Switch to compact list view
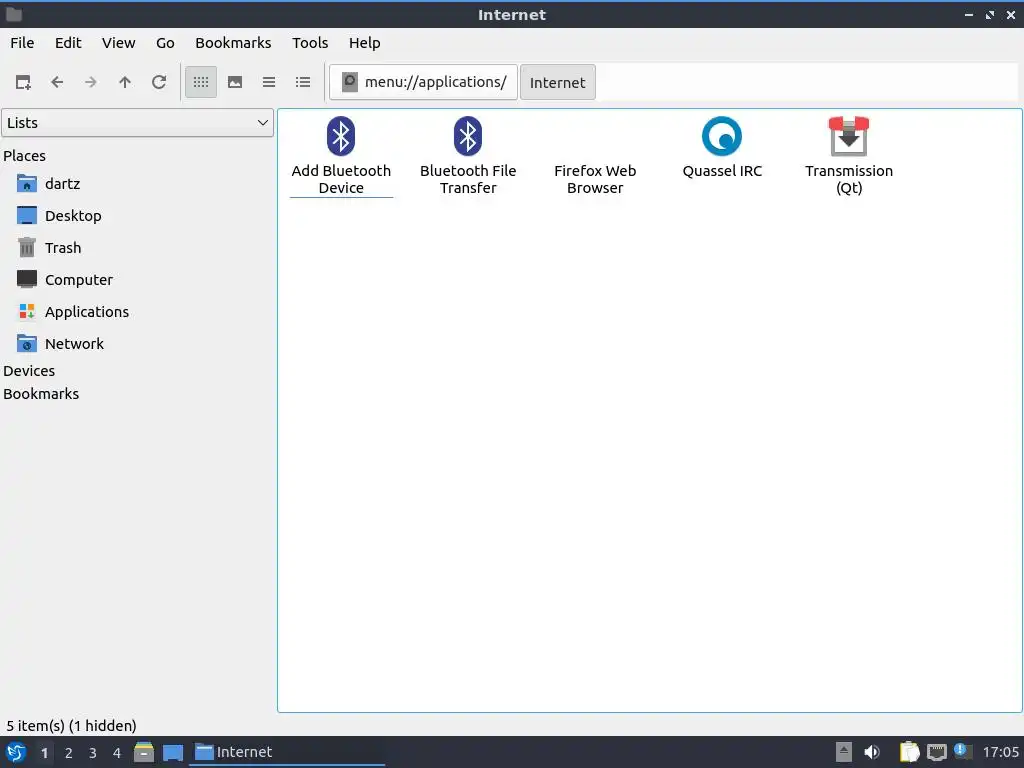 pos(269,82)
